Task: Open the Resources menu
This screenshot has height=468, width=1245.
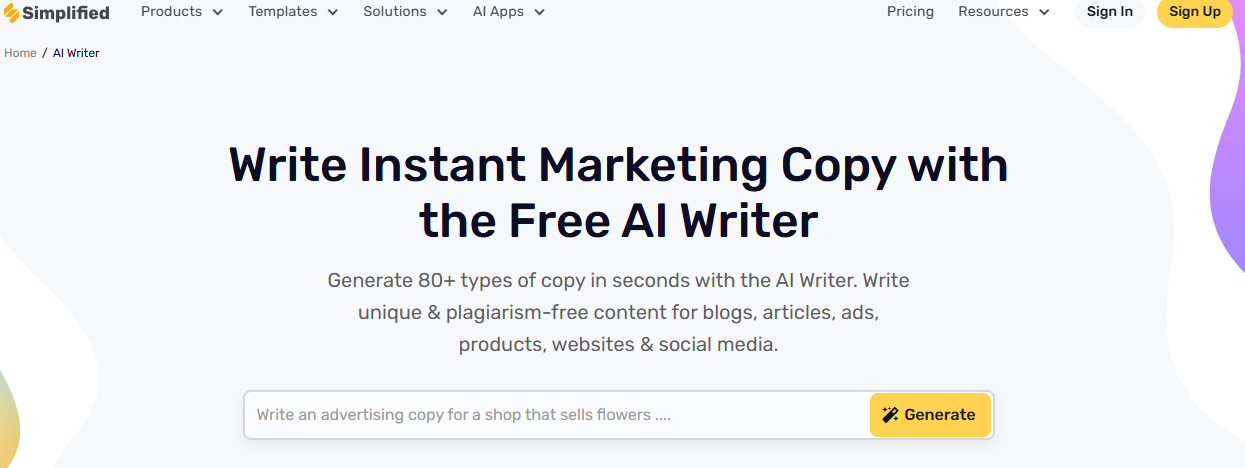Action: [993, 12]
